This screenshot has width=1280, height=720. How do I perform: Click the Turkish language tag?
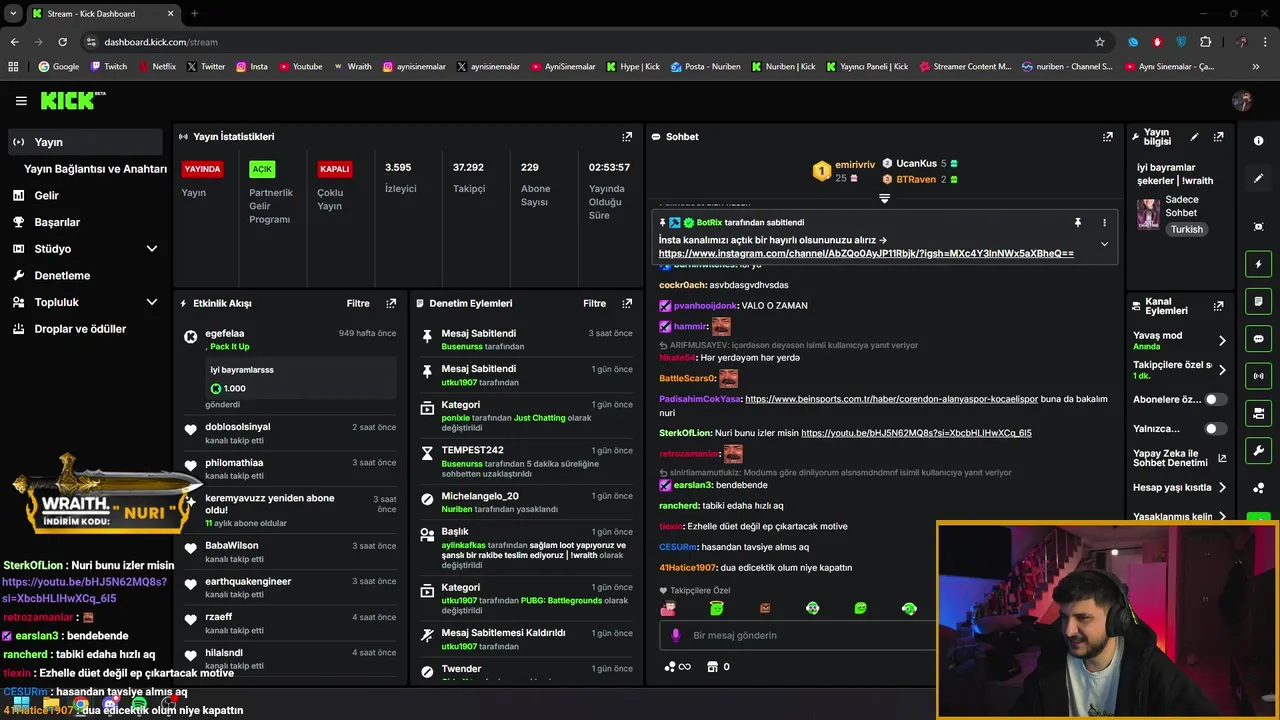1187,229
